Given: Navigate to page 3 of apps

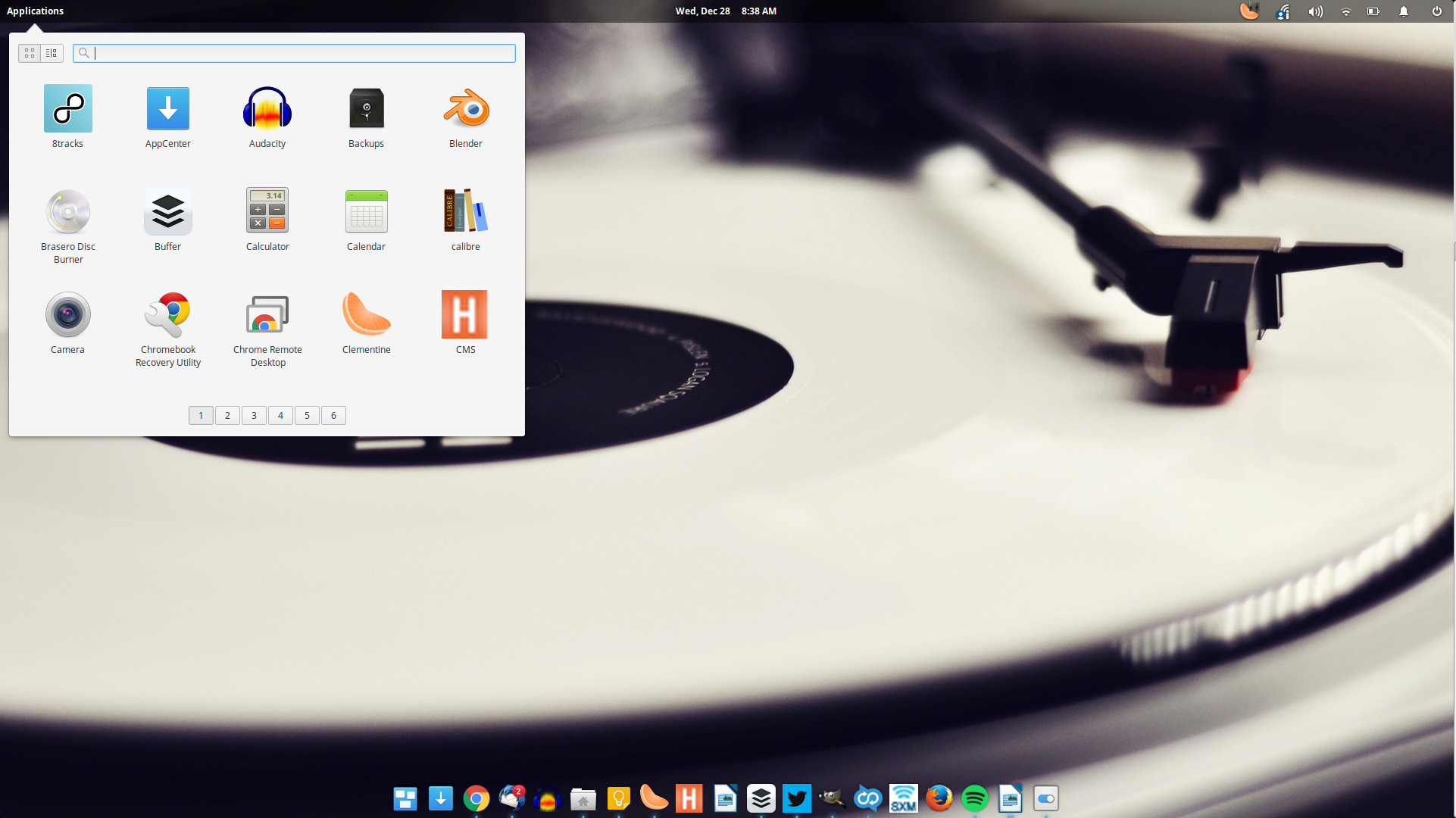Looking at the screenshot, I should pos(254,415).
